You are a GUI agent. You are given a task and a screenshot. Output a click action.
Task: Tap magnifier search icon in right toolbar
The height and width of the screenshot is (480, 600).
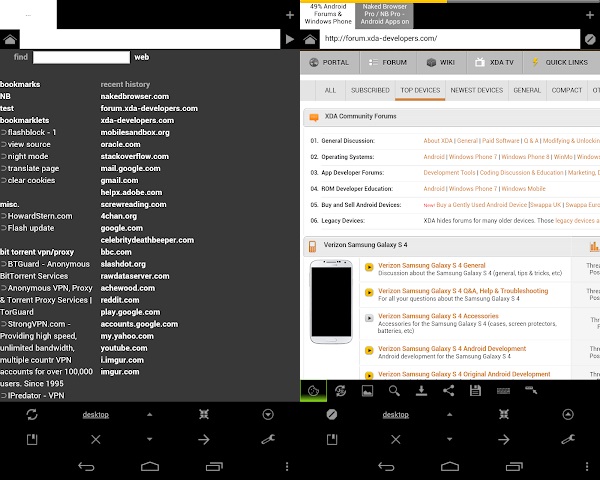pyautogui.click(x=394, y=391)
